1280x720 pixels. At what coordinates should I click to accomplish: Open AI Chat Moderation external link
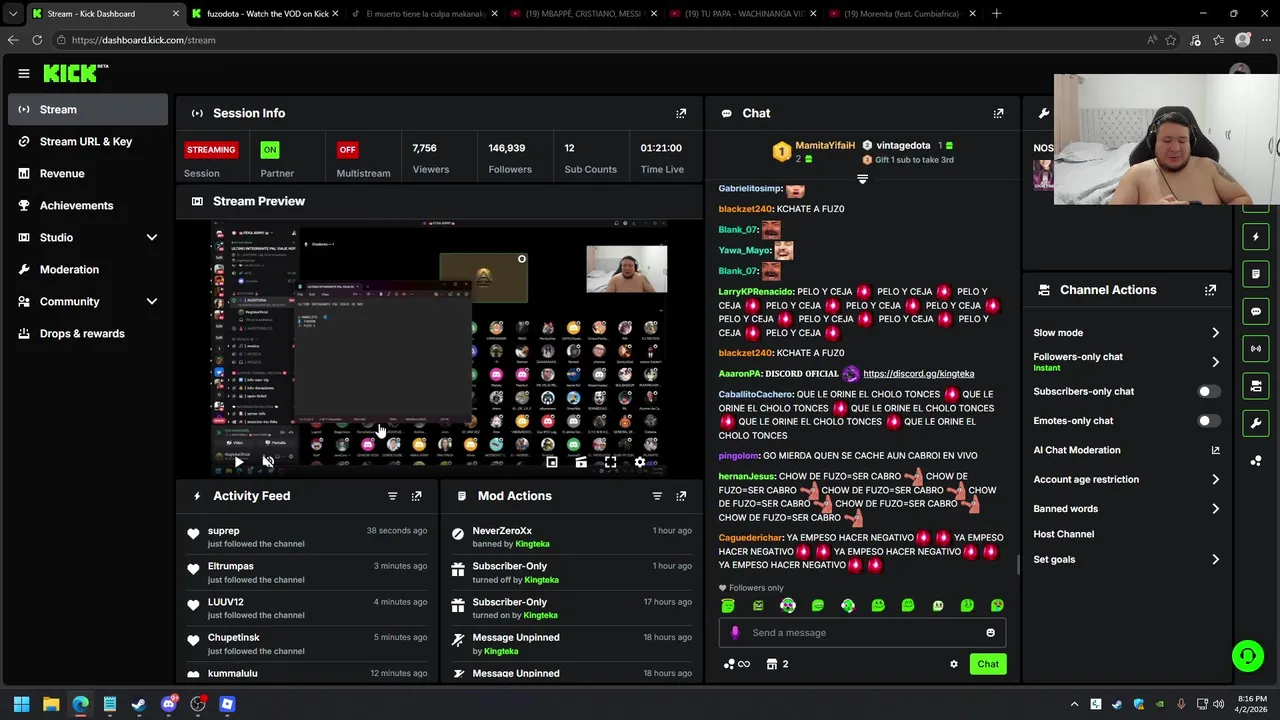point(1215,451)
